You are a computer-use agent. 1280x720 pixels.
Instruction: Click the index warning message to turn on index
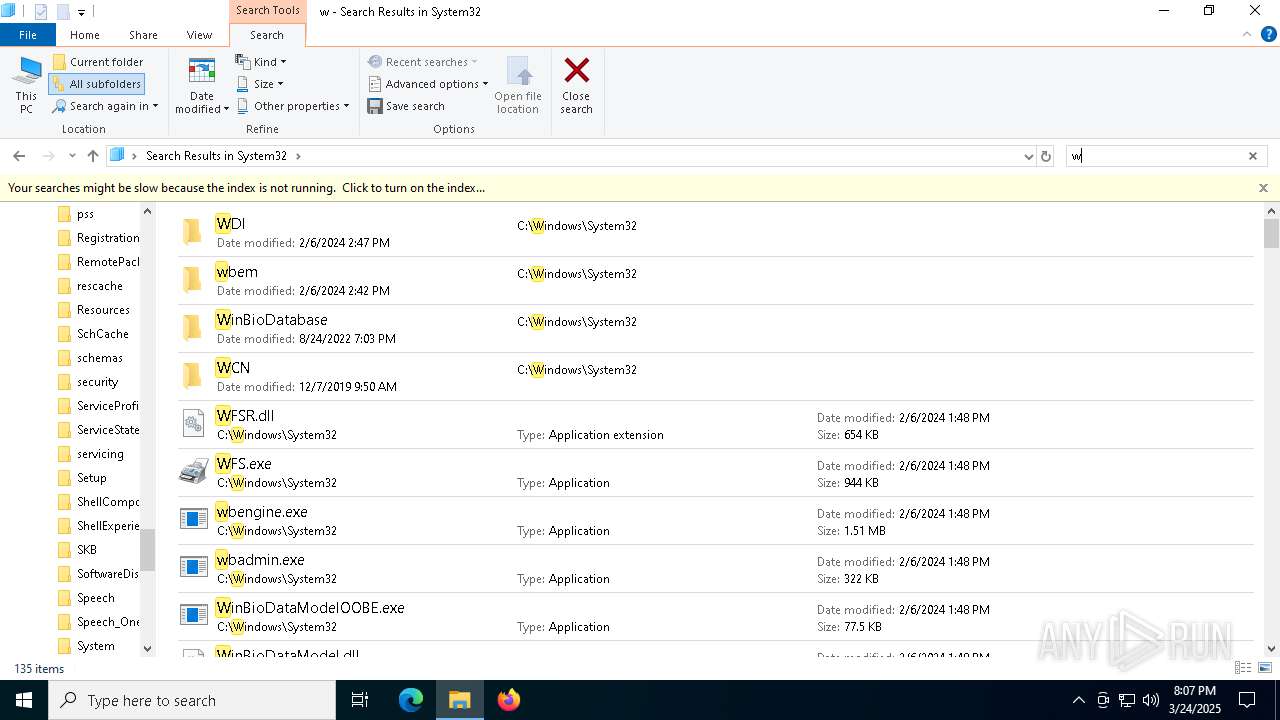pyautogui.click(x=246, y=188)
